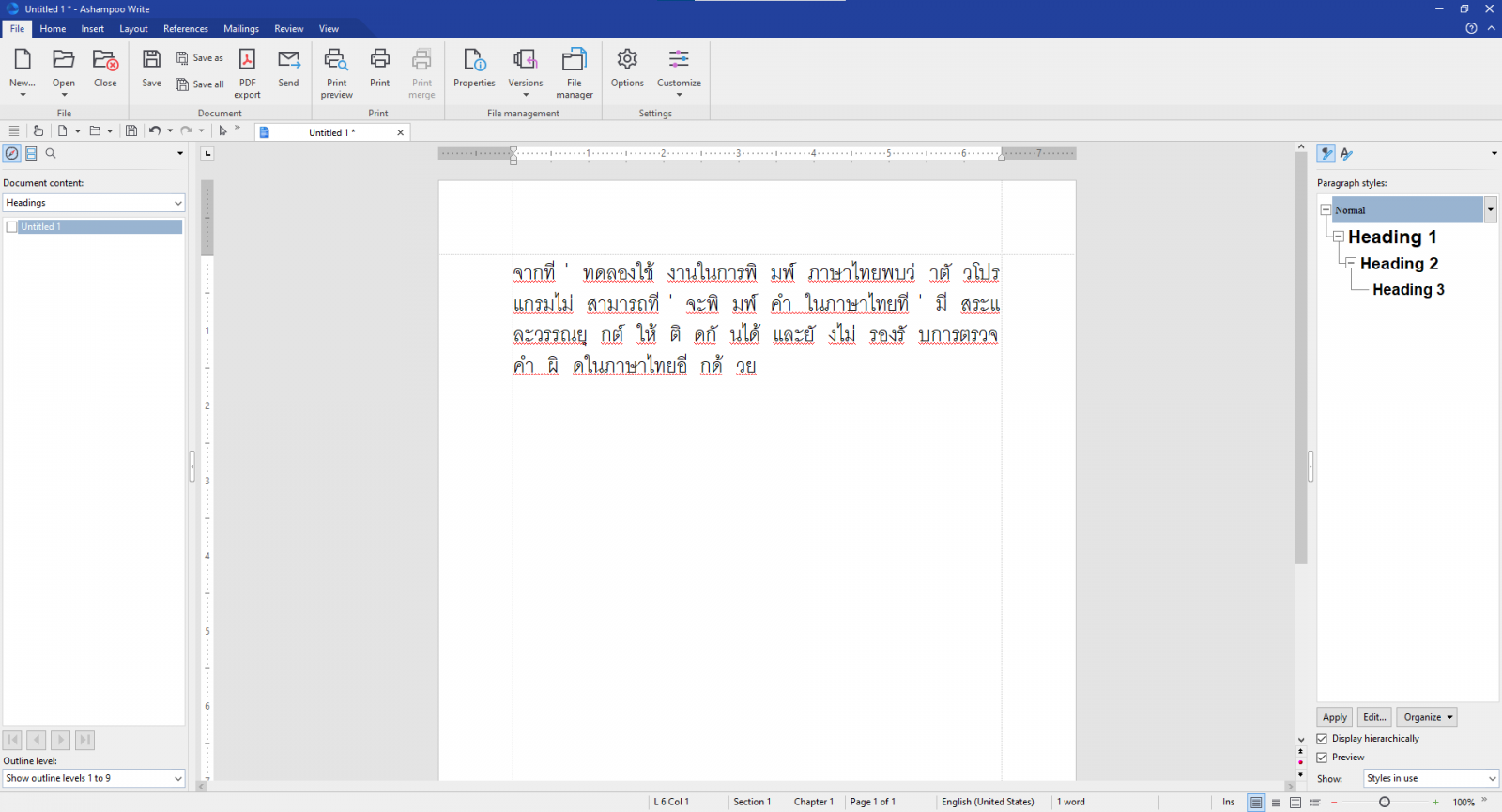Click the zoom slider handle
1502x812 pixels.
[x=1384, y=803]
